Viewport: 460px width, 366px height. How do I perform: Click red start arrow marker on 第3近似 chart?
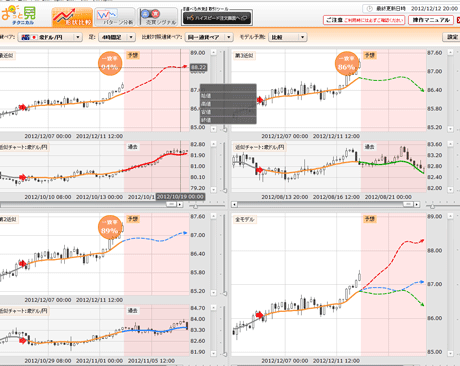(x=260, y=100)
